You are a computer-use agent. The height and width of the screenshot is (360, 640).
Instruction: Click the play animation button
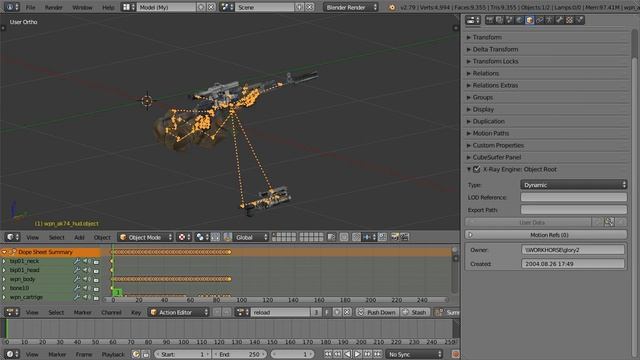[x=358, y=354]
